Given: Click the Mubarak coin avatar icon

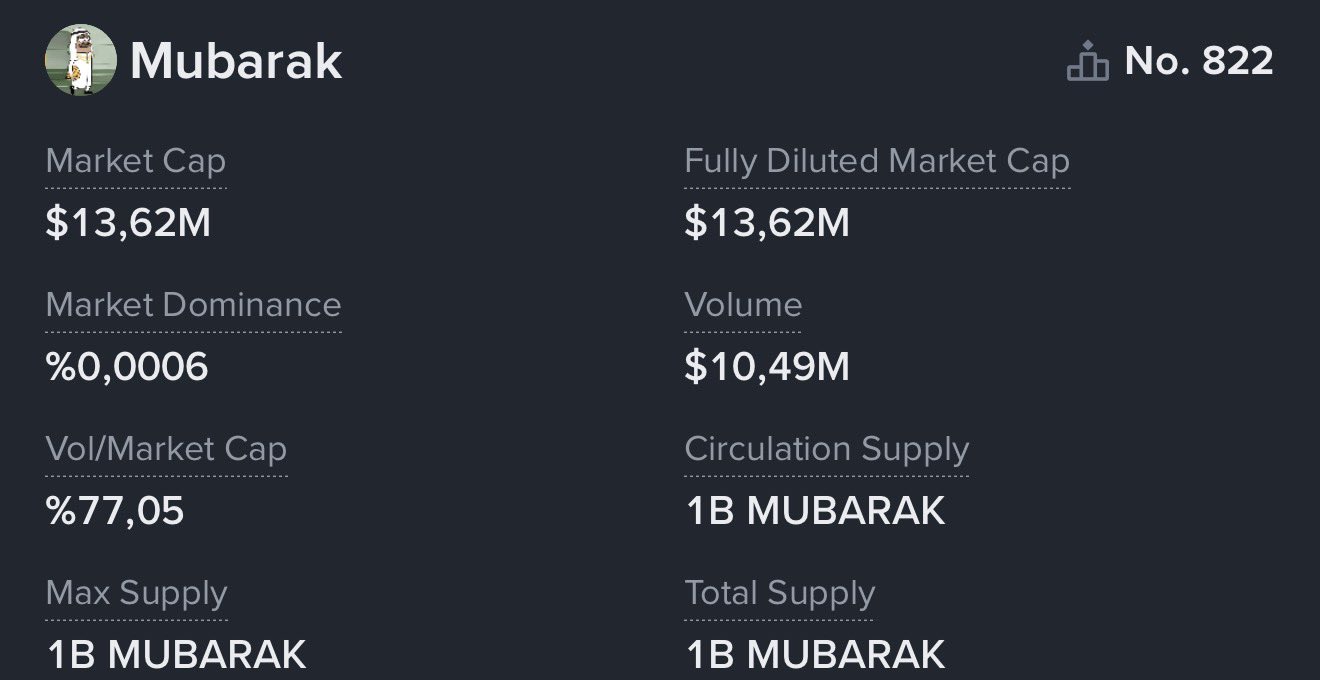Looking at the screenshot, I should [81, 60].
